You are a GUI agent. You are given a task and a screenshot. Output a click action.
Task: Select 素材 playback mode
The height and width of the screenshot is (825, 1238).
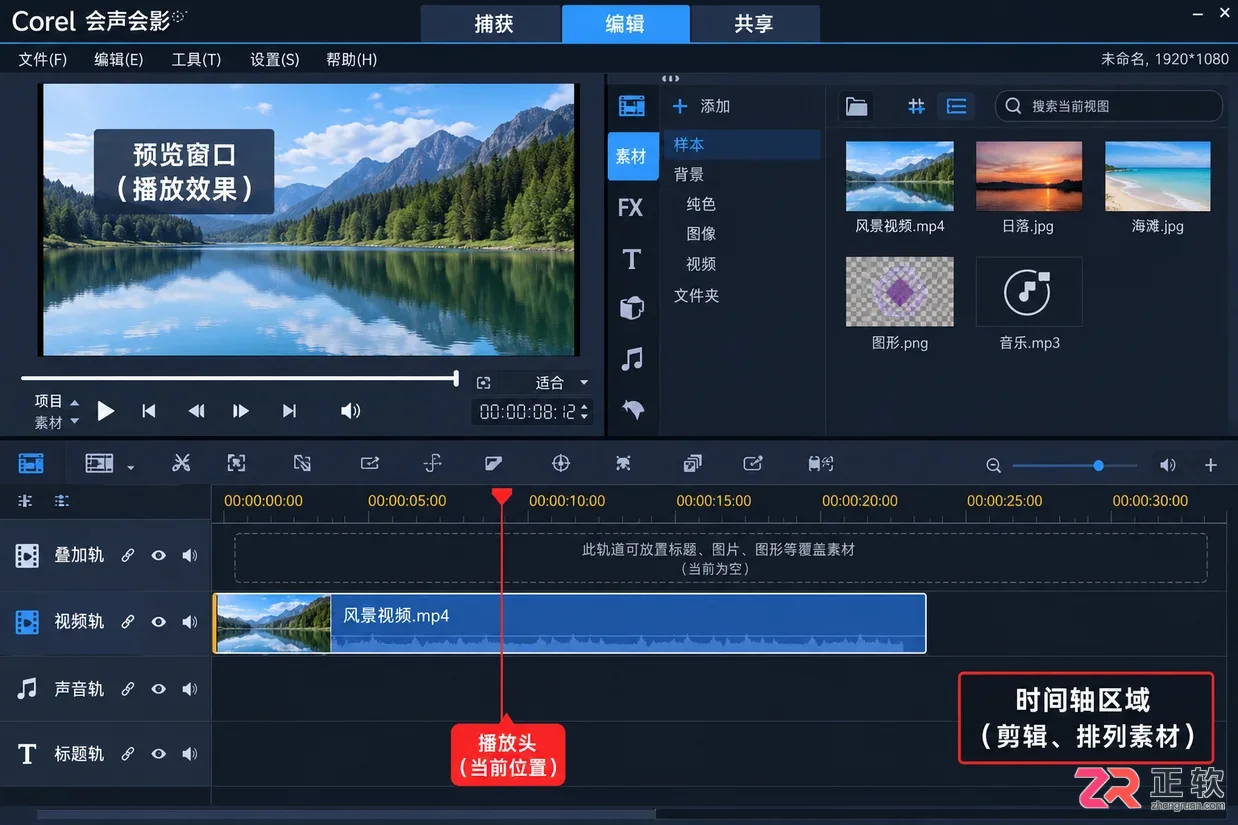[49, 423]
